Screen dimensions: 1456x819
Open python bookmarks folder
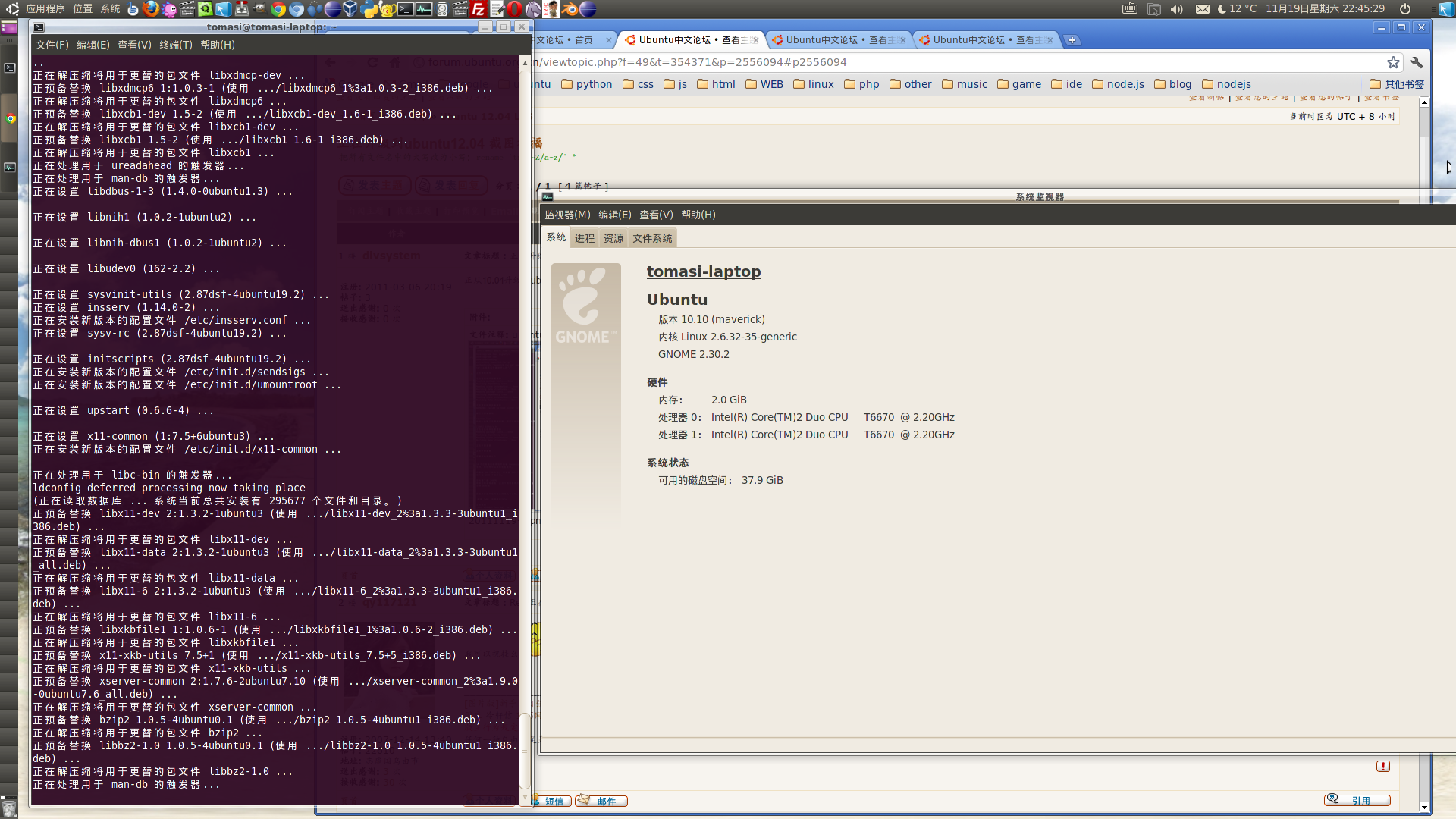(x=586, y=84)
